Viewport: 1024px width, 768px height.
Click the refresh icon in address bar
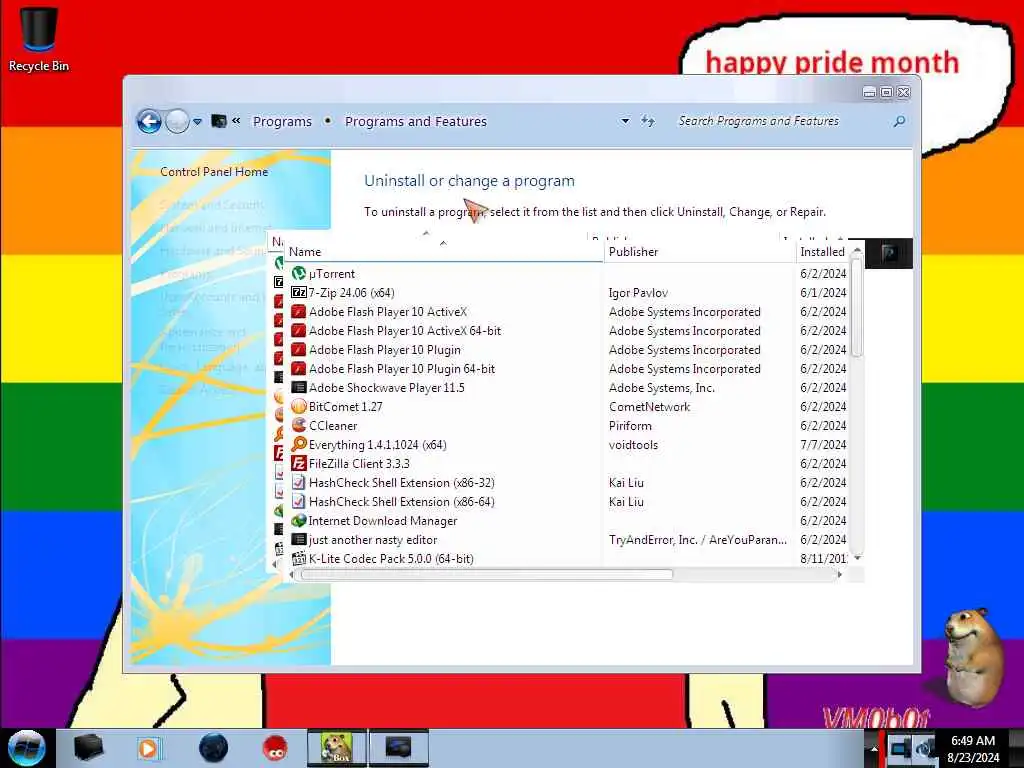coord(647,121)
